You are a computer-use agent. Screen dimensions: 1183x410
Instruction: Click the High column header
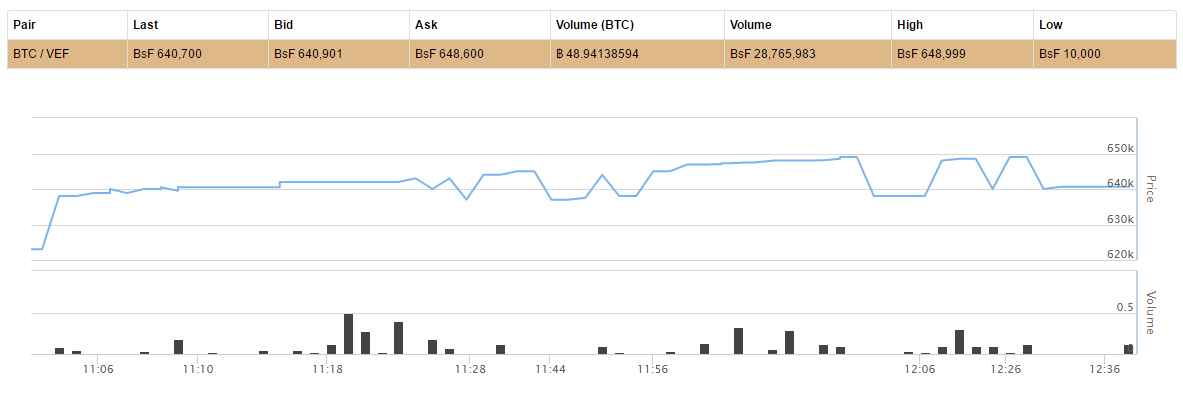tap(911, 24)
